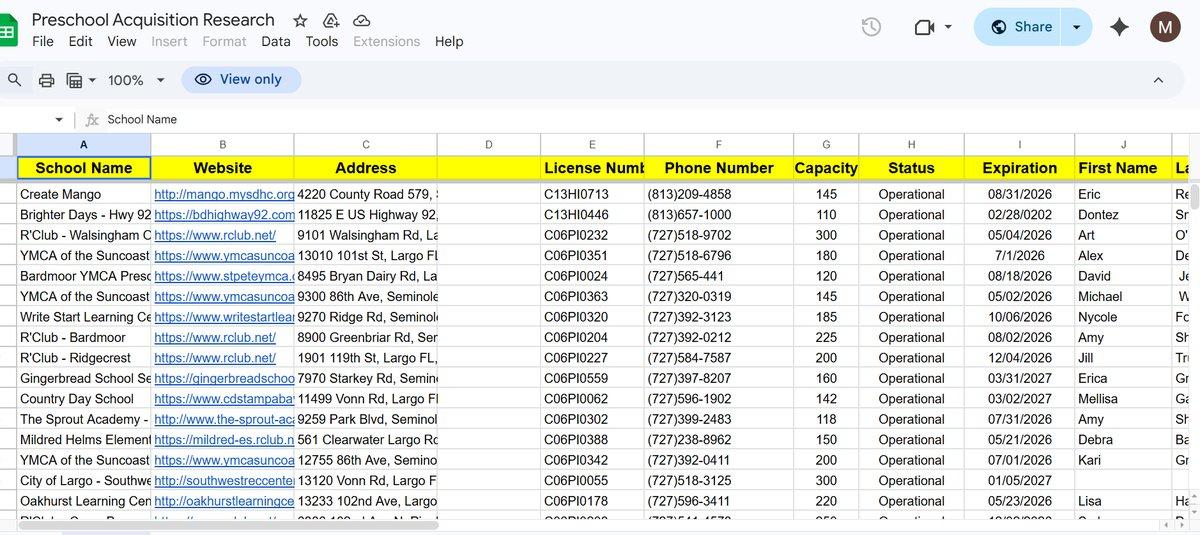Screen dimensions: 1200x535
Task: Select the Expiration header cell
Action: point(1020,168)
